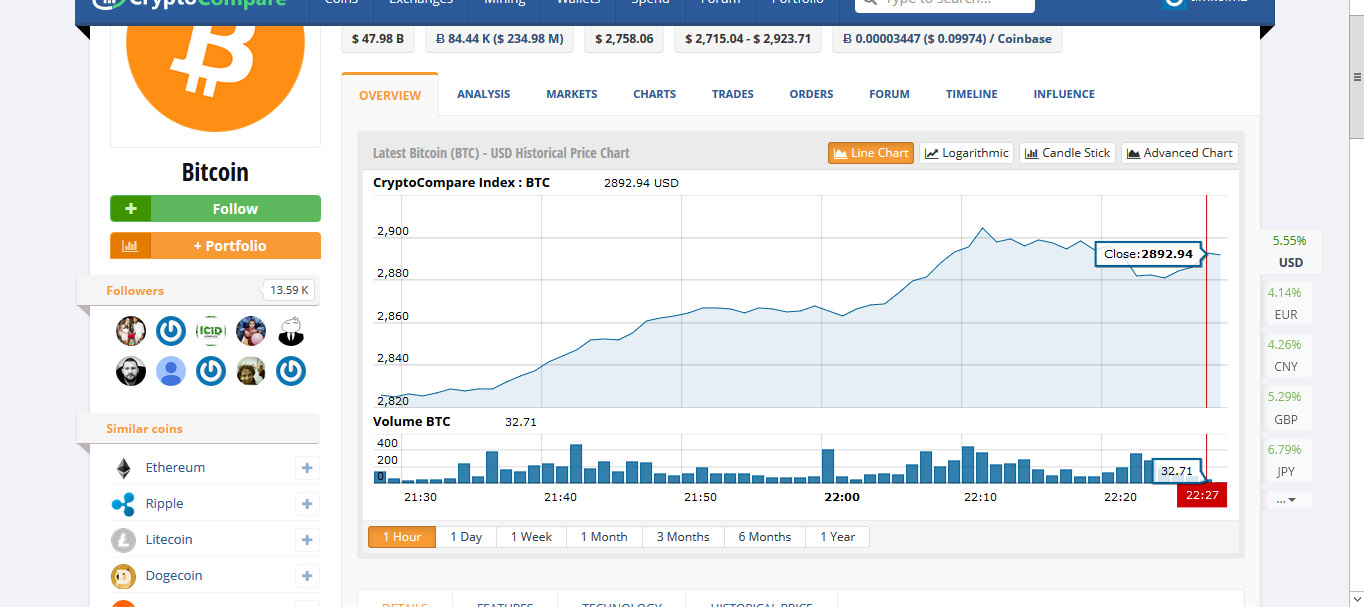Select EUR currency with 4.14% change

pos(1286,304)
